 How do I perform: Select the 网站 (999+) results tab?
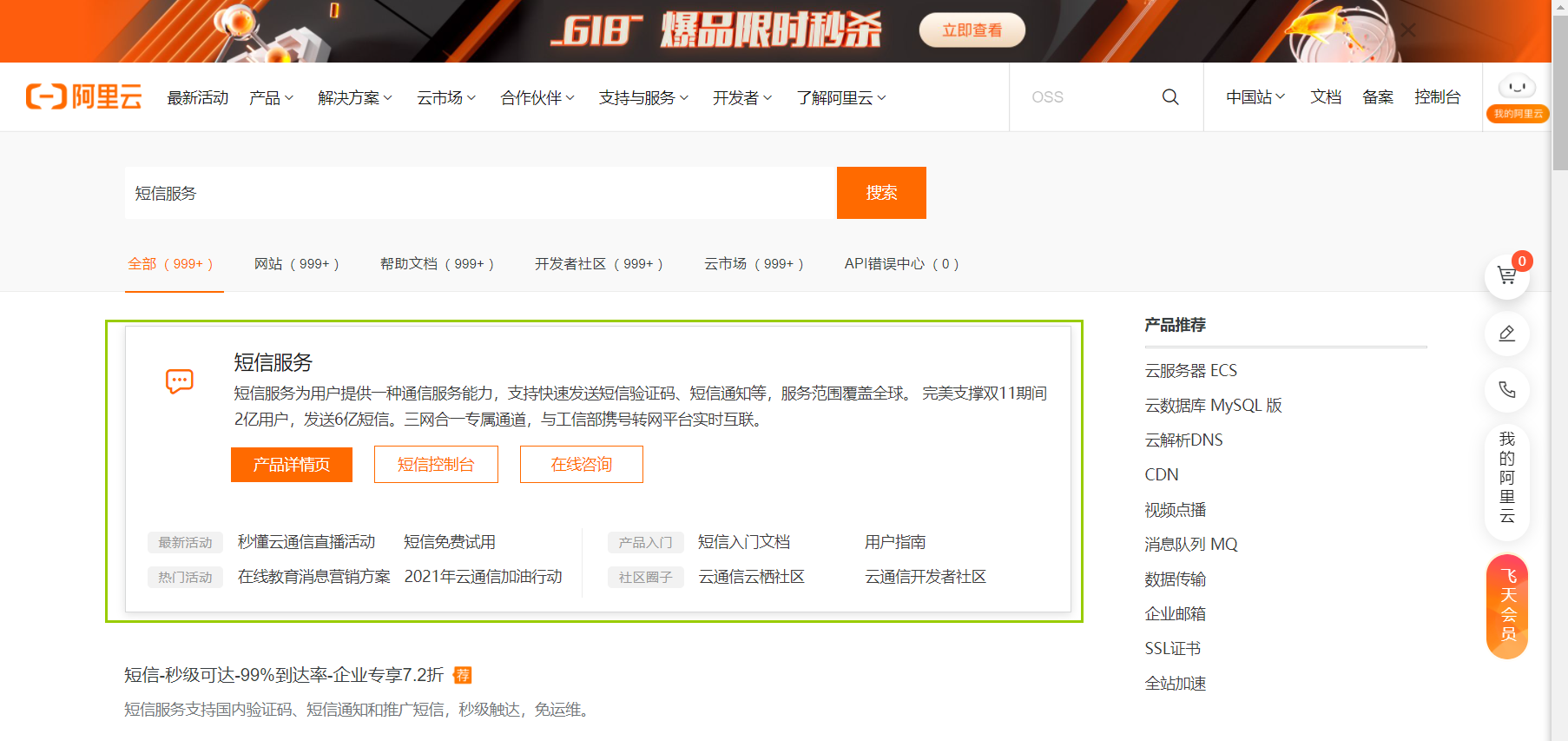[296, 264]
